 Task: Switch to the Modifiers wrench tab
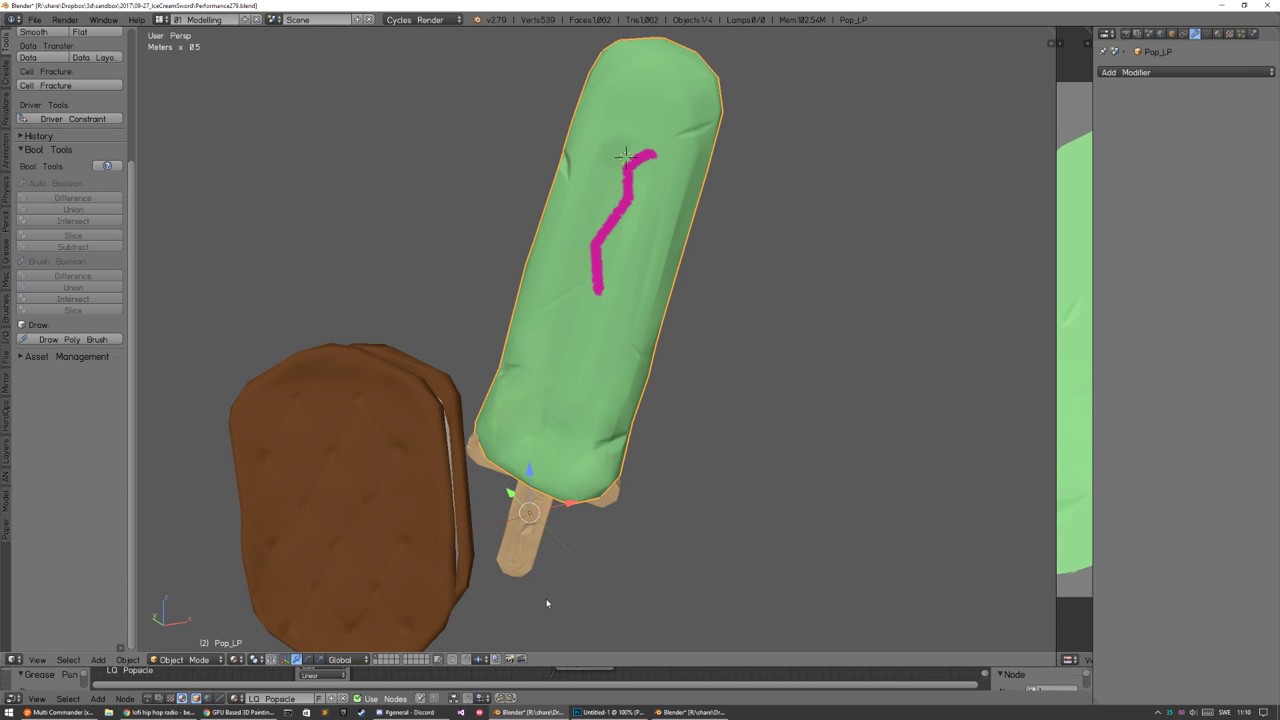[1195, 34]
